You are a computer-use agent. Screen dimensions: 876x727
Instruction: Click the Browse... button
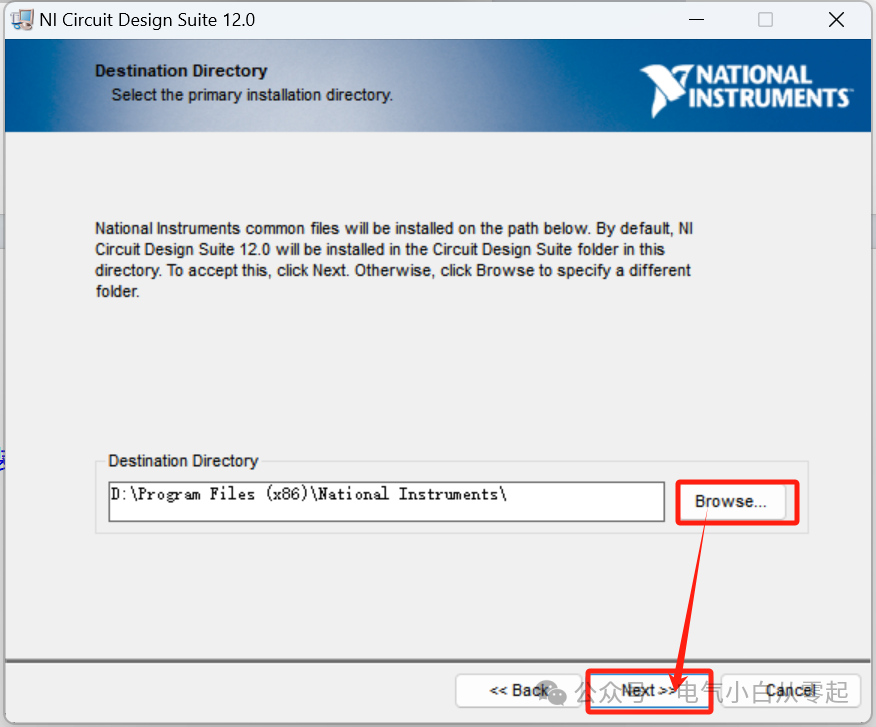pyautogui.click(x=732, y=501)
